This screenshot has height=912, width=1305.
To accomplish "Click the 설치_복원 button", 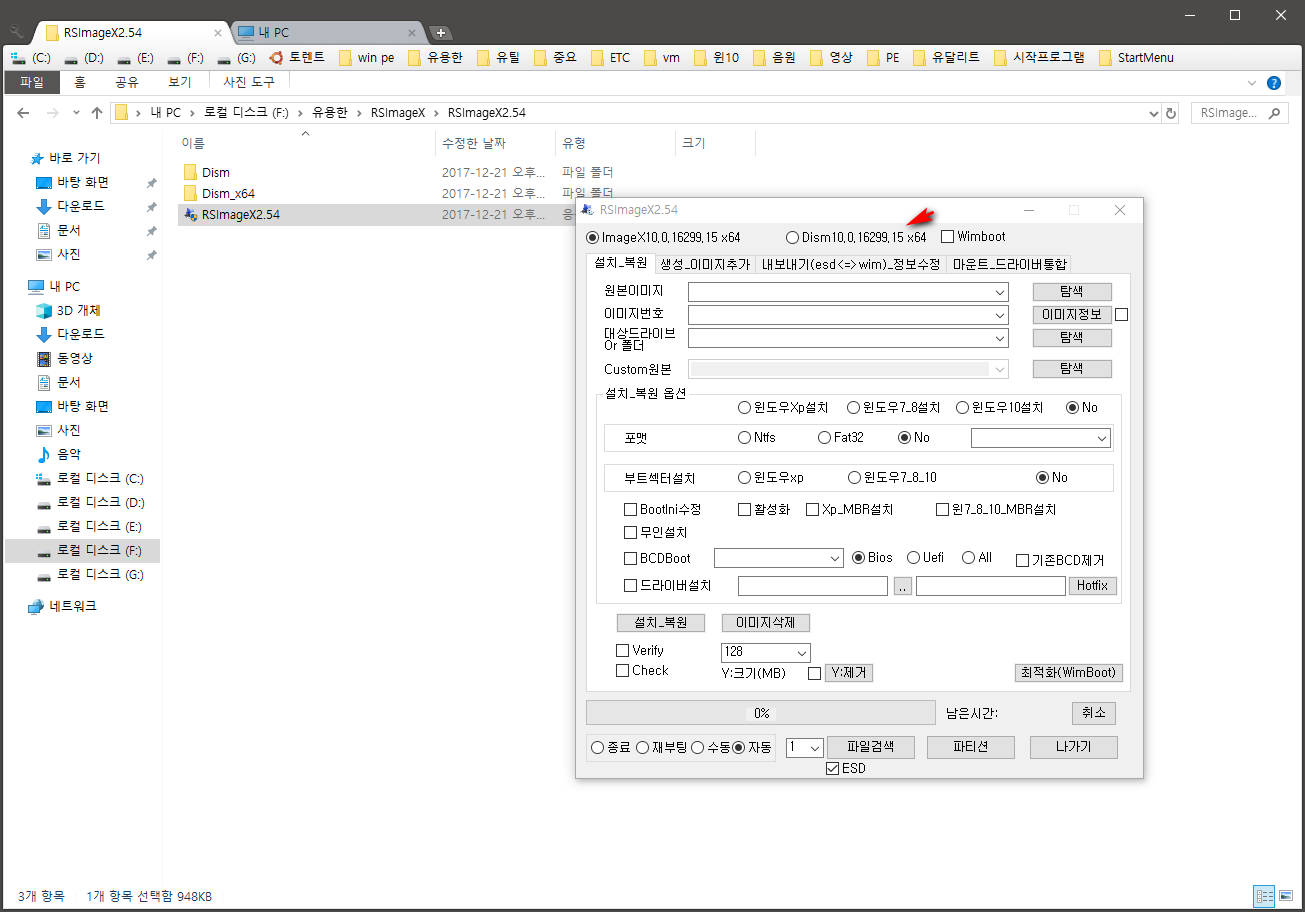I will pos(660,622).
